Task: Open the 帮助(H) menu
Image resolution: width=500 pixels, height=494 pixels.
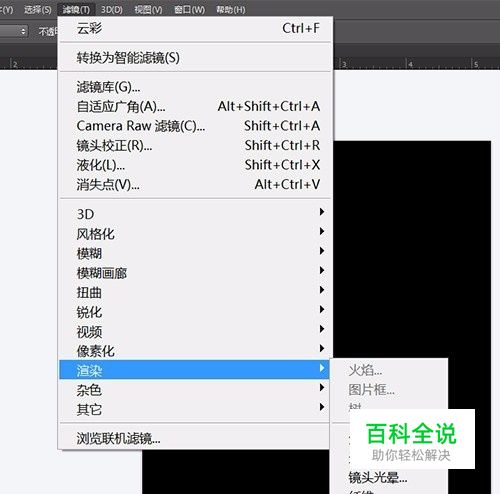Action: tap(231, 9)
